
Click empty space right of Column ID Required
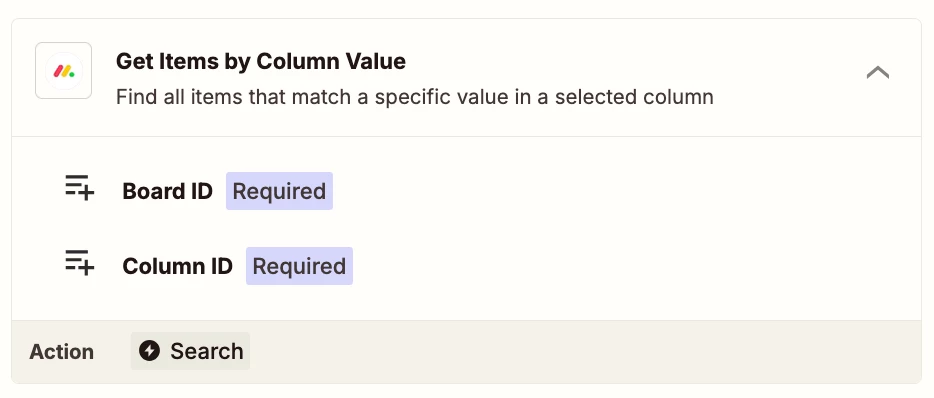(x=631, y=266)
